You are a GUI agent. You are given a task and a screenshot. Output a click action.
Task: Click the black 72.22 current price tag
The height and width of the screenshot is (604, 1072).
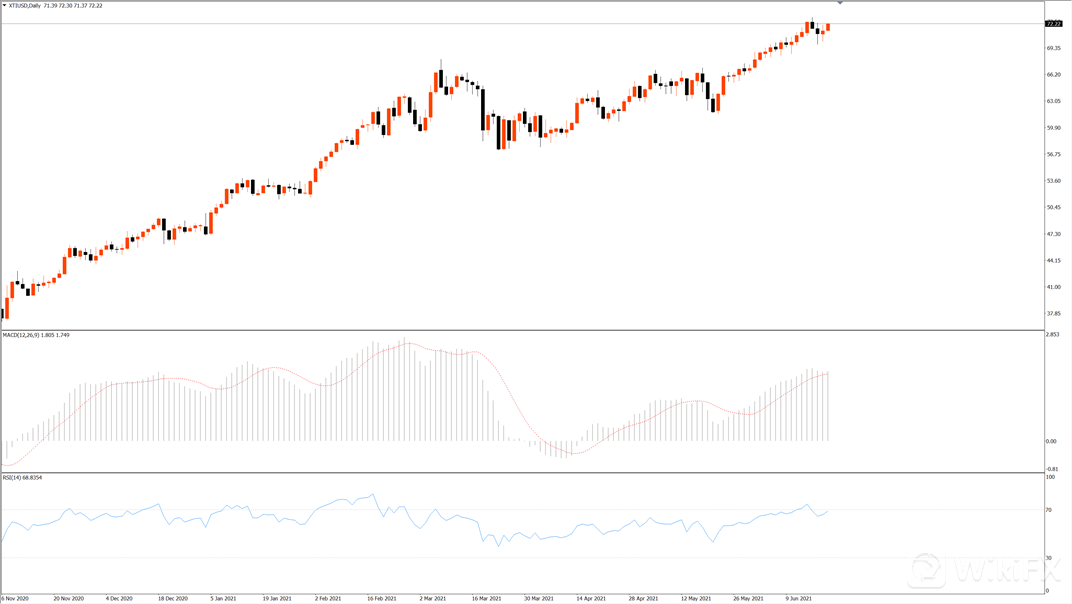pos(1053,23)
